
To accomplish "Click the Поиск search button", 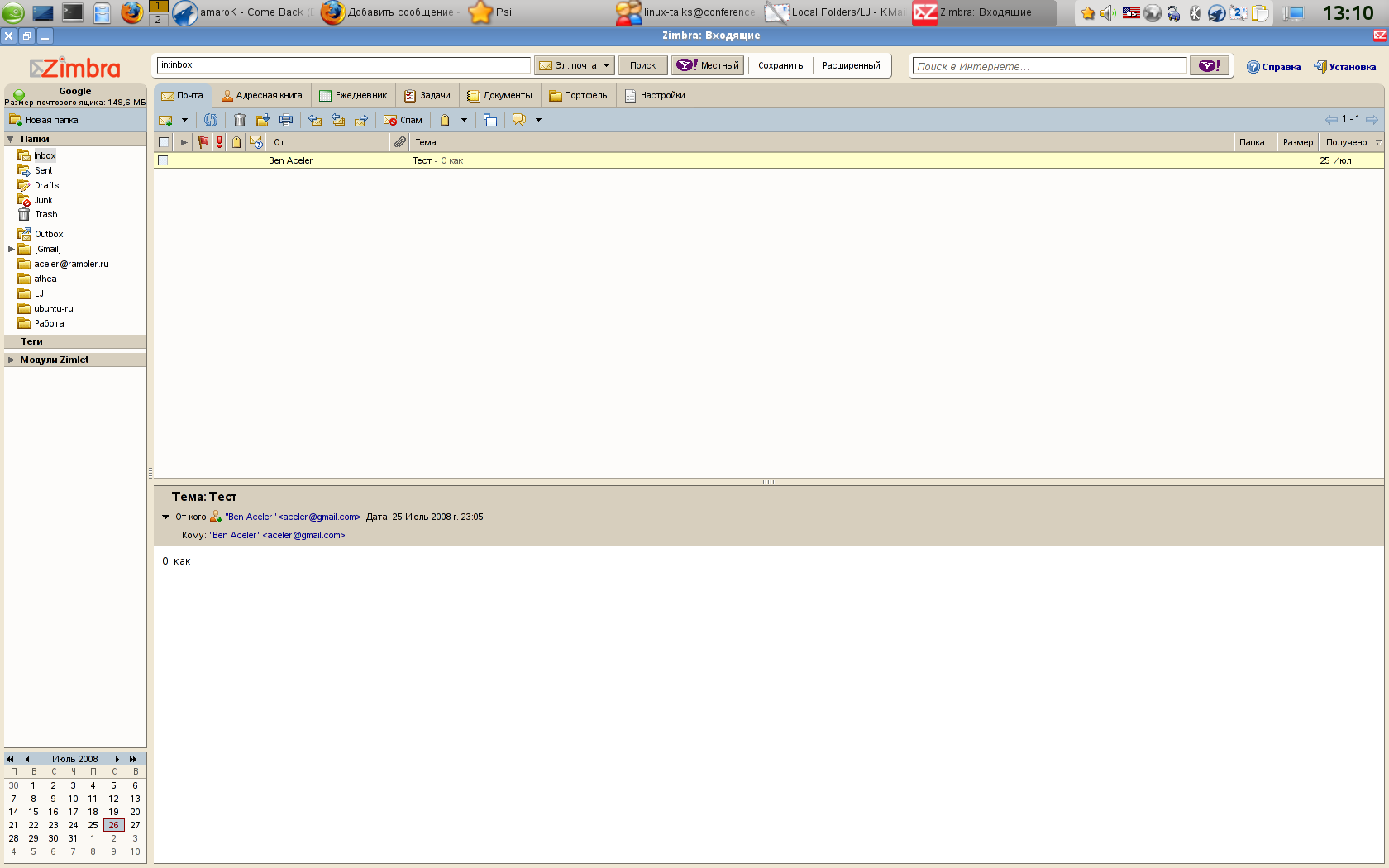I will click(642, 65).
